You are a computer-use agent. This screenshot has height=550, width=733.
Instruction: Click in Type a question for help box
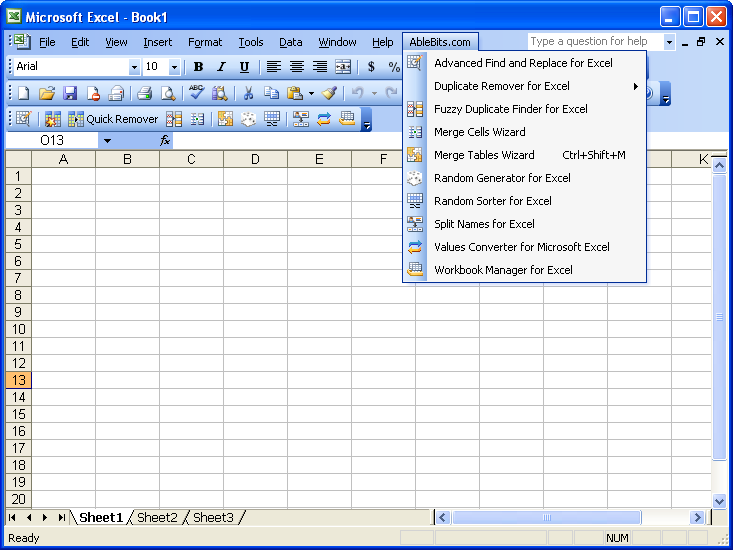[x=596, y=42]
